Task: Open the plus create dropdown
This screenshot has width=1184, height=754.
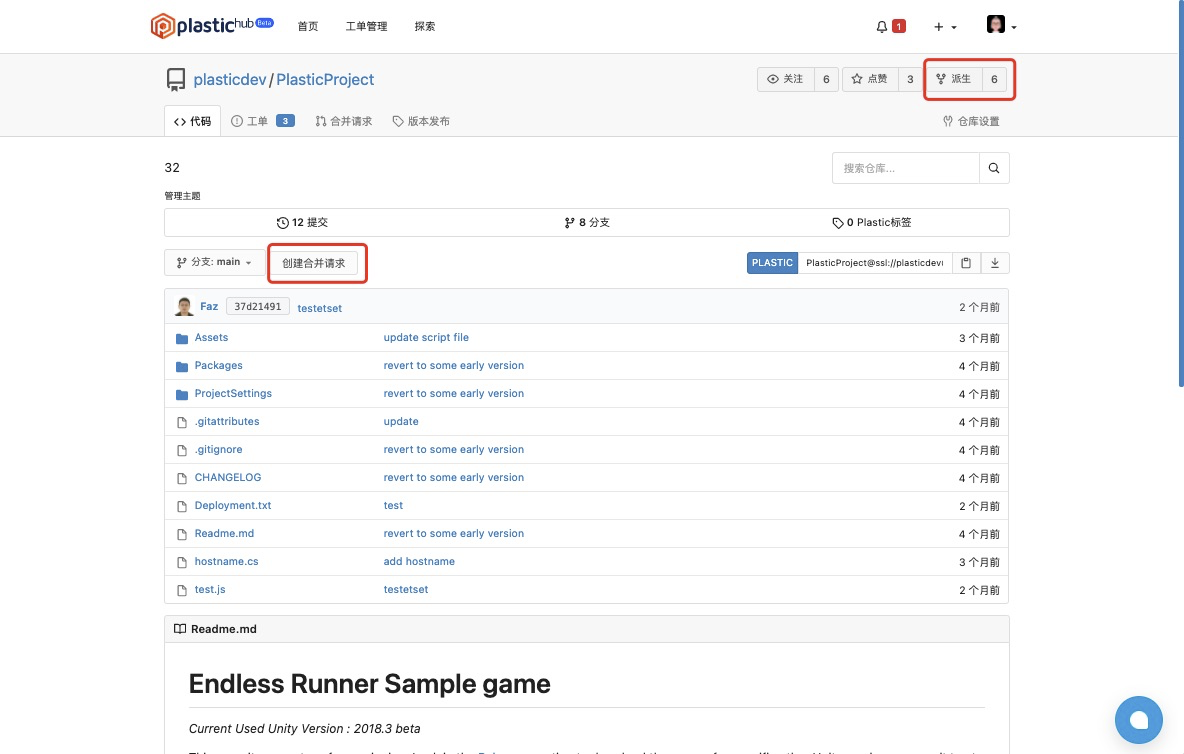Action: pyautogui.click(x=945, y=26)
